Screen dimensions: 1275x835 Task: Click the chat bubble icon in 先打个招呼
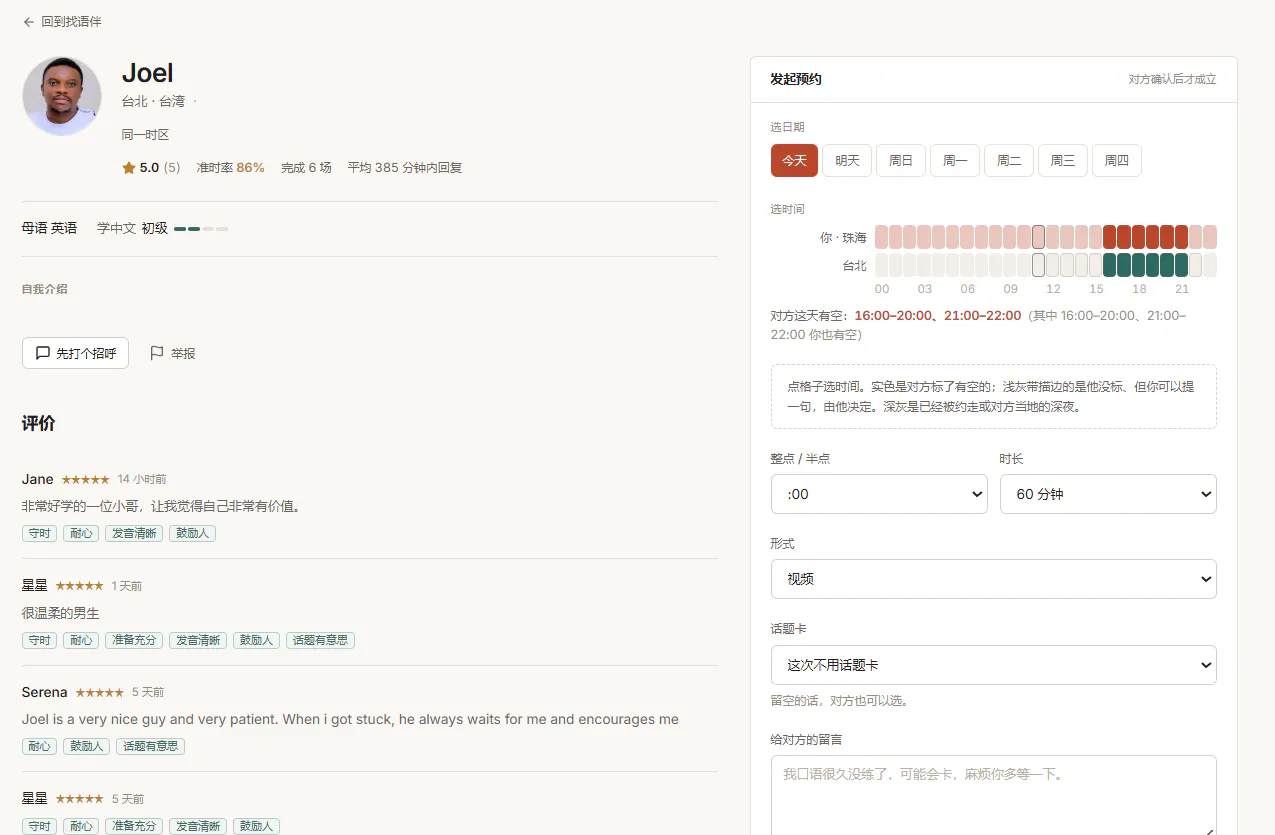click(x=43, y=353)
